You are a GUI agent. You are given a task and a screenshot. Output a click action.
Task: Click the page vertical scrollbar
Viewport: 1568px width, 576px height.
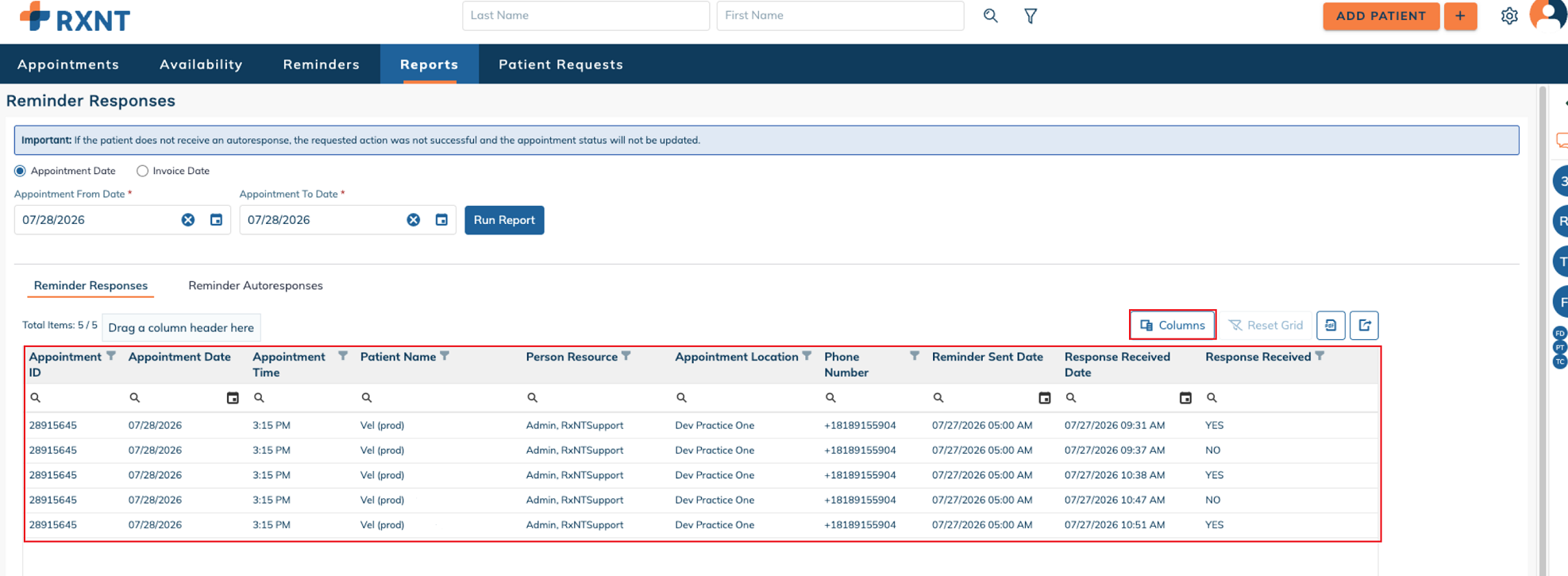pos(1543,330)
